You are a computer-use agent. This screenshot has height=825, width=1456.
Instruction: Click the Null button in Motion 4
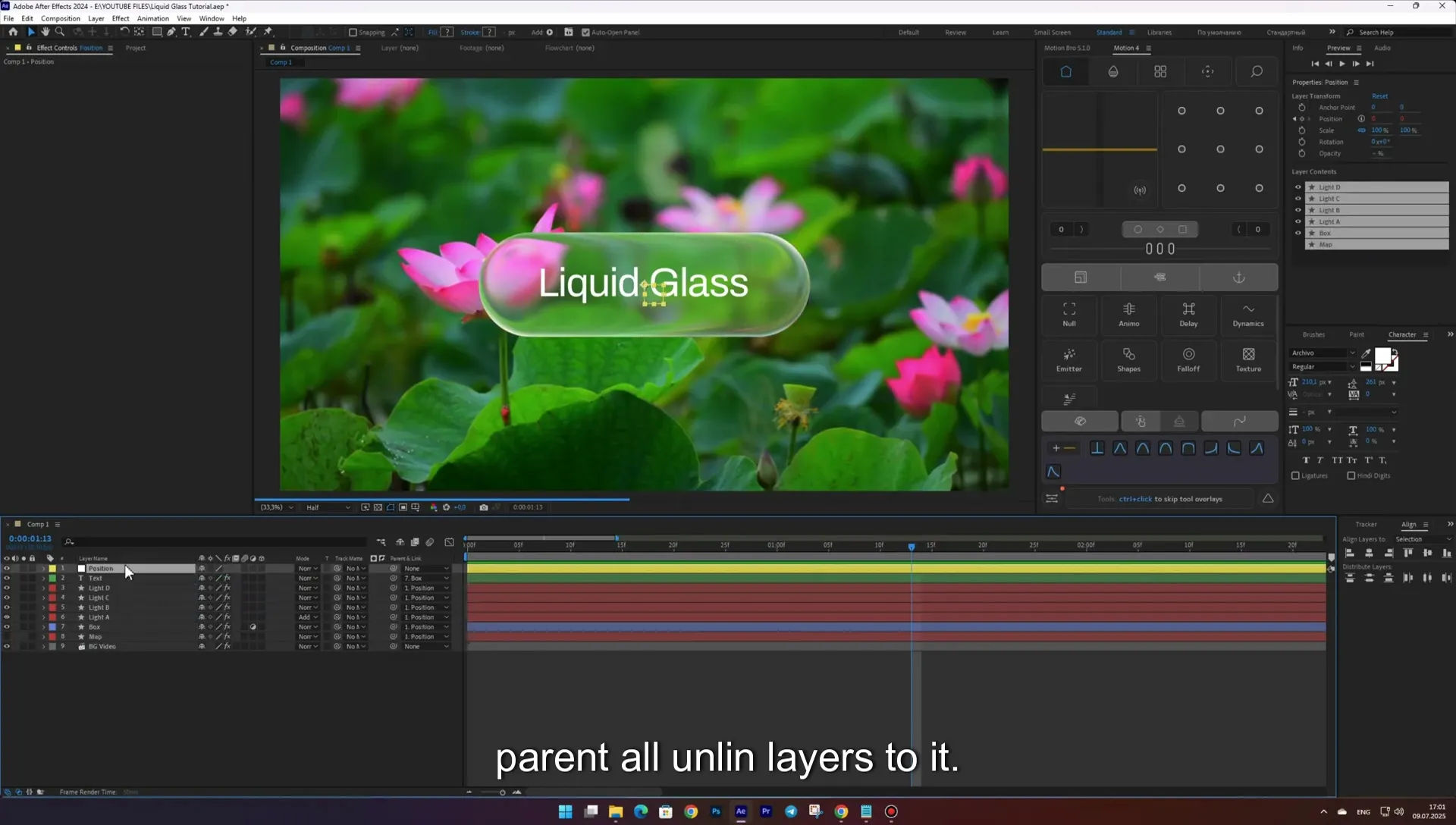(1069, 314)
